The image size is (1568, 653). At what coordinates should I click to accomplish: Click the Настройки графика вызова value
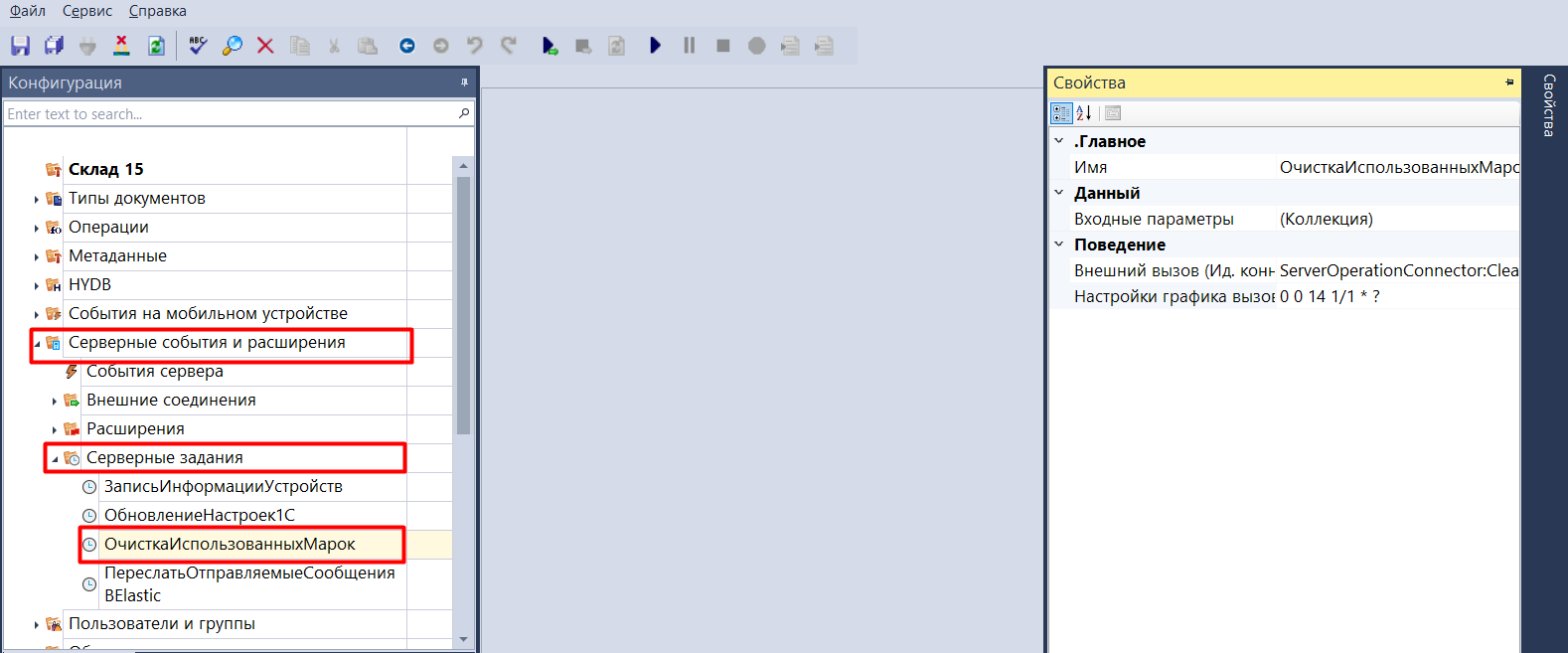tap(1397, 296)
